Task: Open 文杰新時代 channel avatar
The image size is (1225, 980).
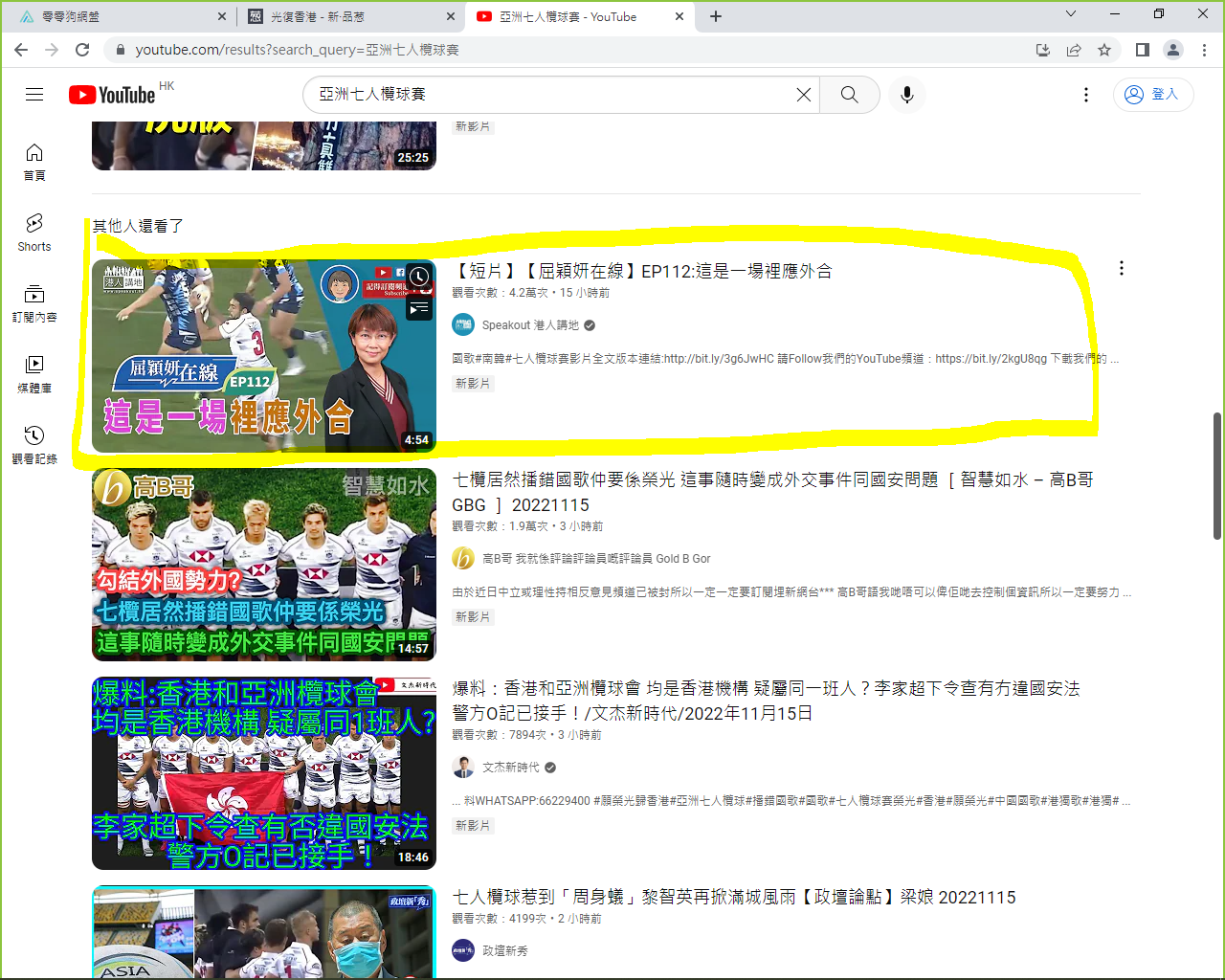Action: (x=463, y=768)
